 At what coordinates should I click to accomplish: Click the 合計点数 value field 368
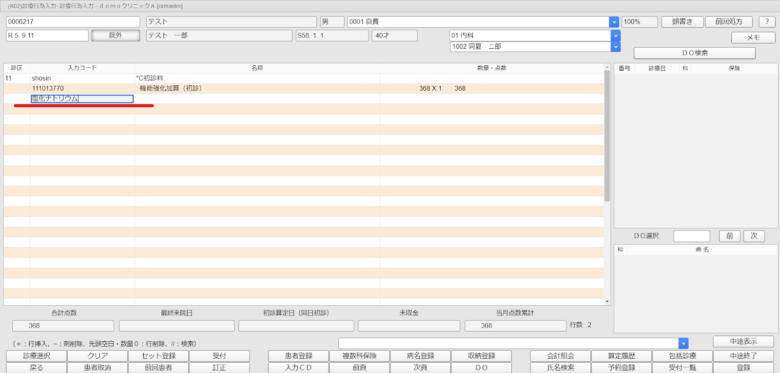click(63, 326)
